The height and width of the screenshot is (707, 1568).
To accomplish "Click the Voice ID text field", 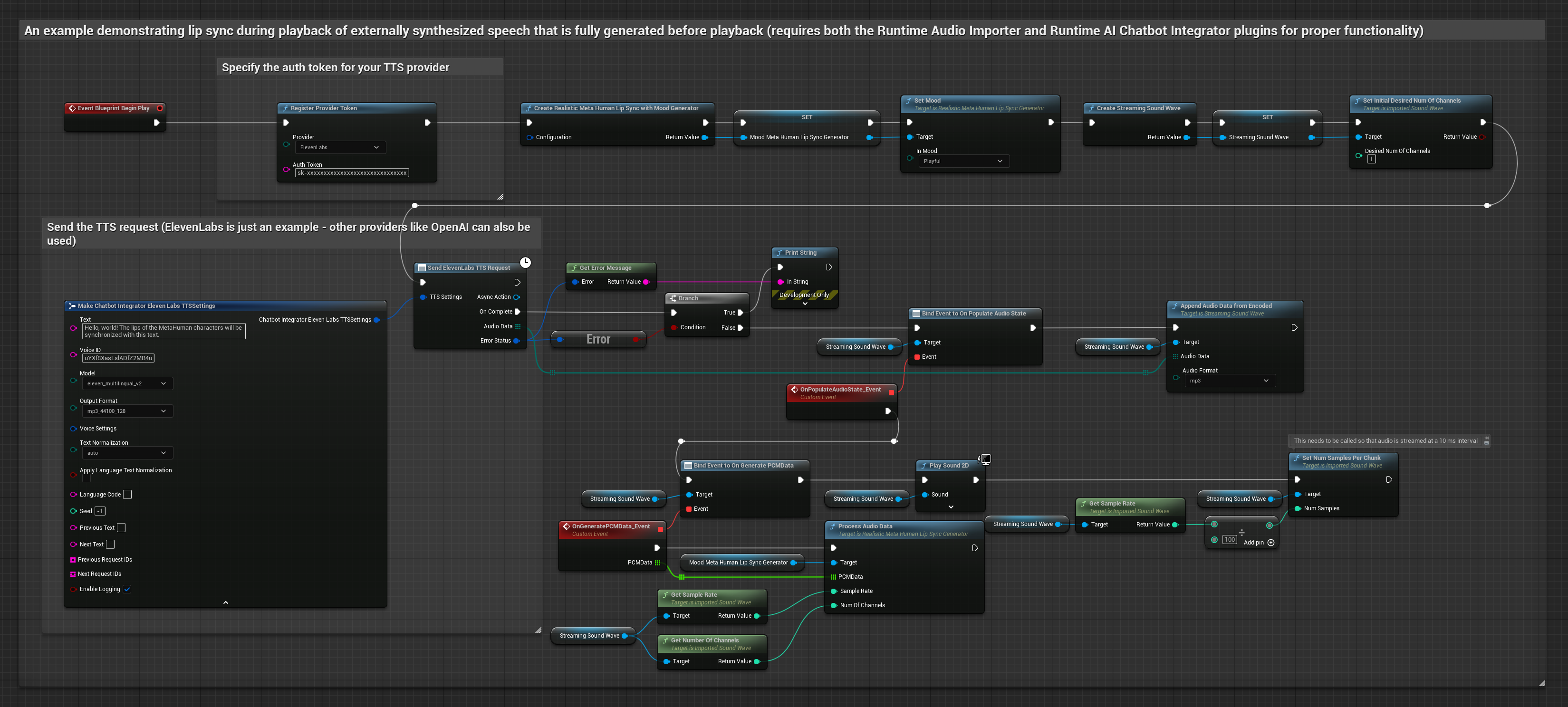I will pyautogui.click(x=118, y=358).
